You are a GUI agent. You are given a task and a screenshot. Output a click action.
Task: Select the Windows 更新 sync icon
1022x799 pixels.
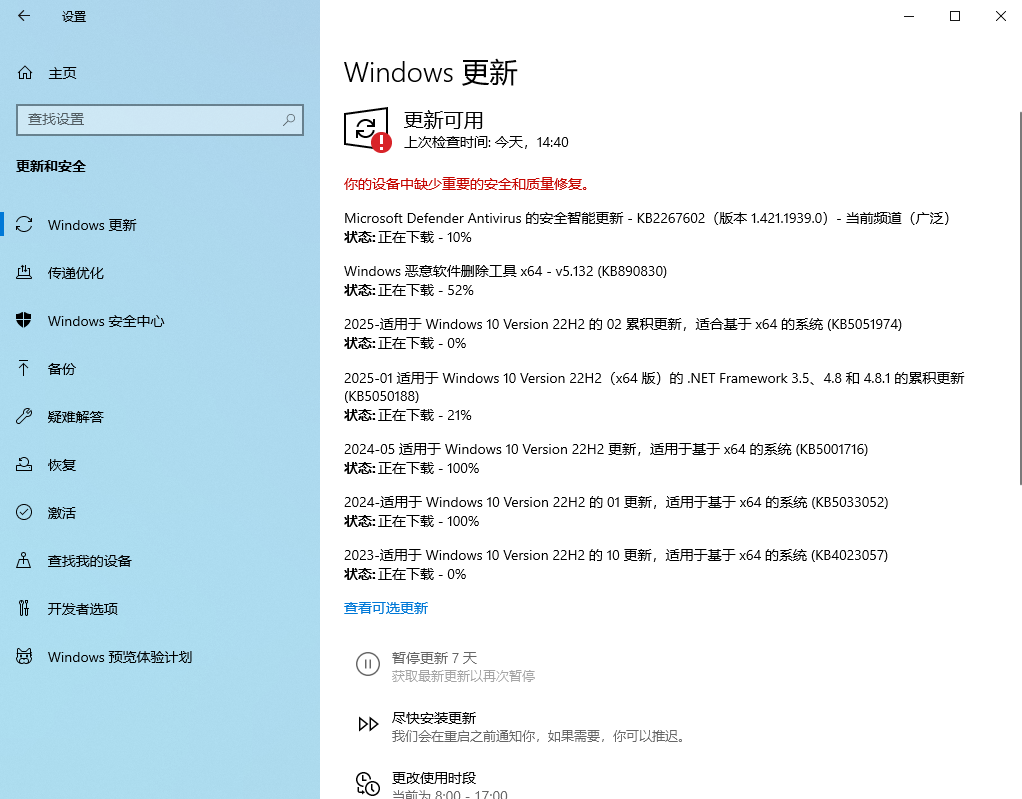click(24, 225)
